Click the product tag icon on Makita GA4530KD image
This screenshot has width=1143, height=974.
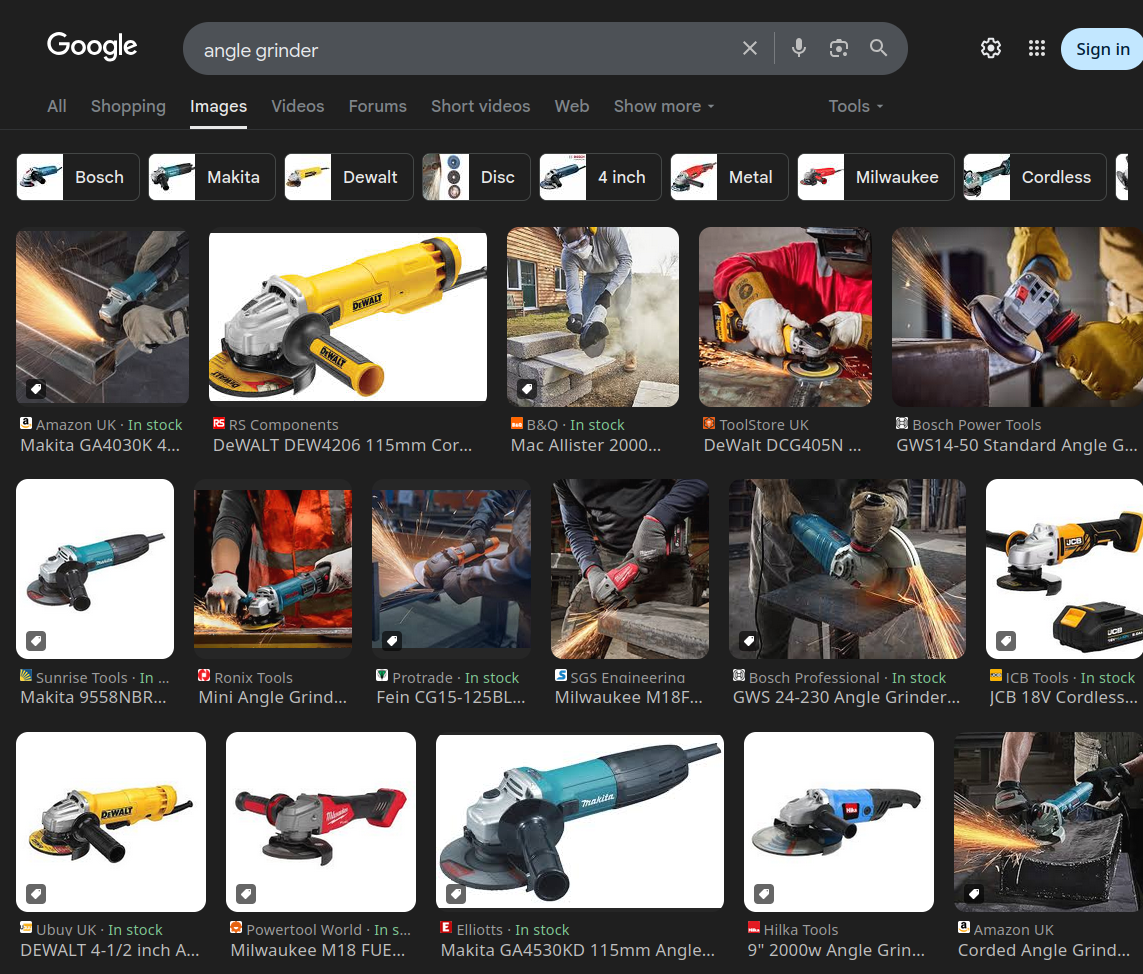456,893
